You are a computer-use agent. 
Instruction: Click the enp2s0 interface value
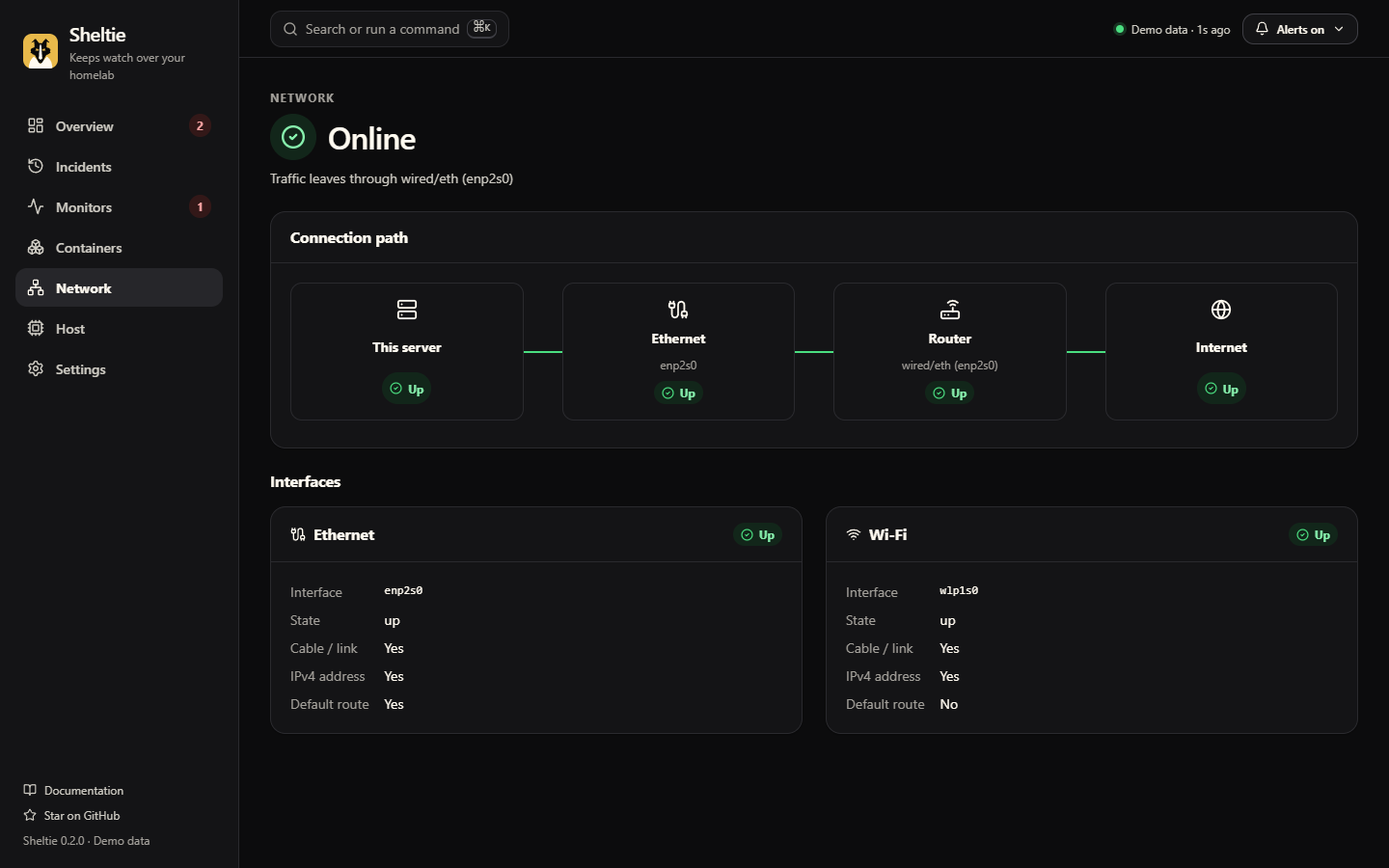pos(403,590)
